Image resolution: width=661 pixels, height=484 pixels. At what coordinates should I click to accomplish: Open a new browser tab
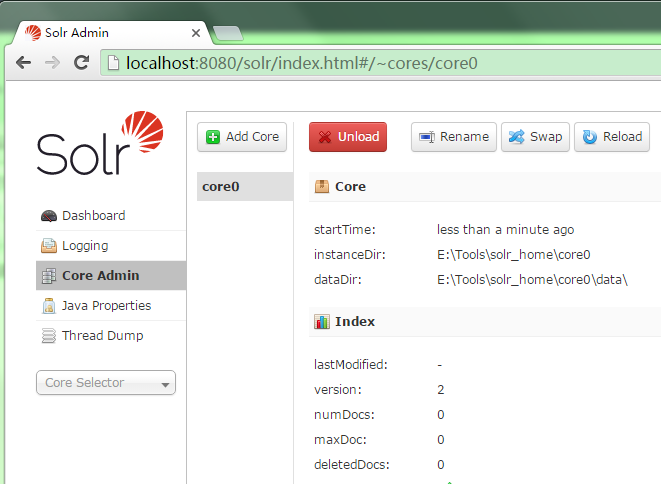pos(228,33)
